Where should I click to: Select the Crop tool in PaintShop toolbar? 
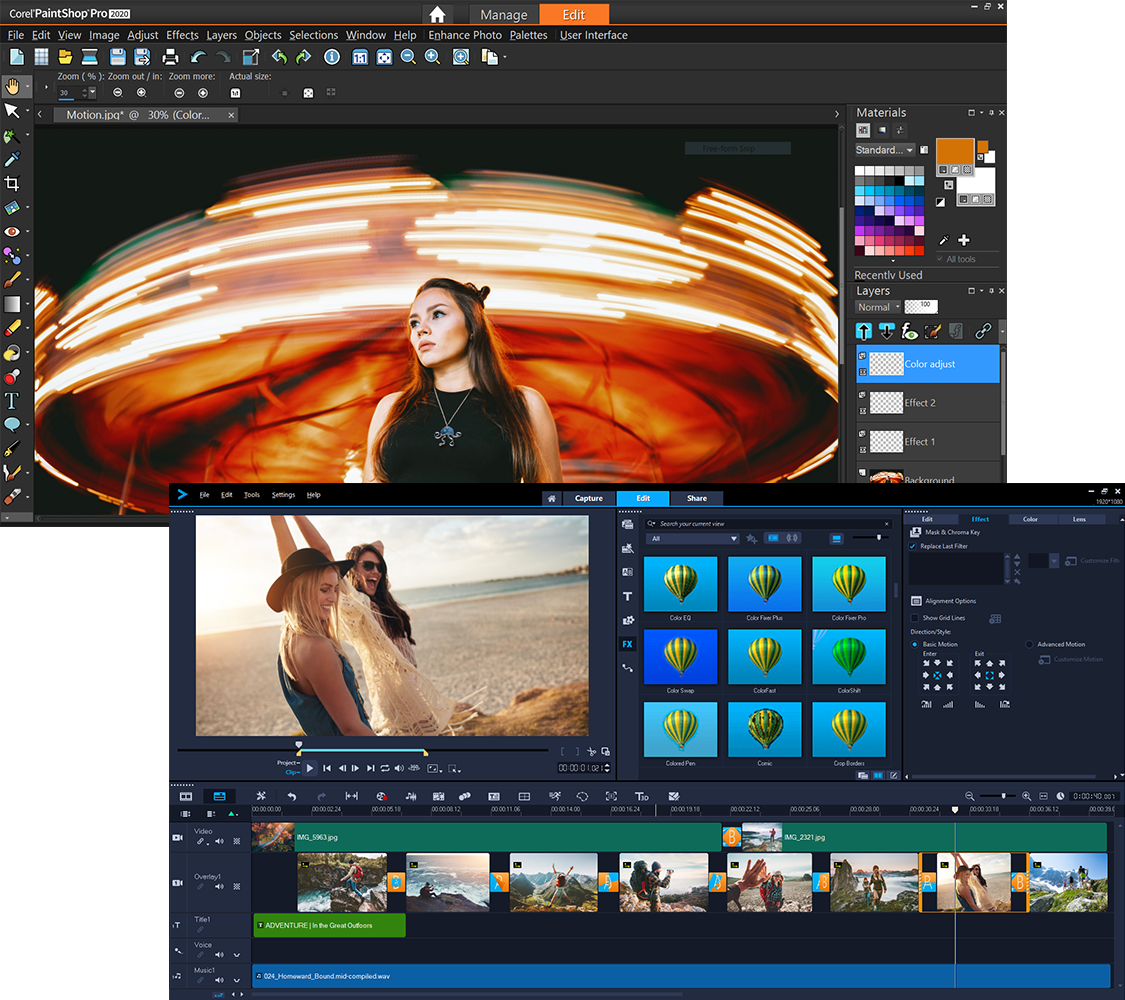point(12,183)
